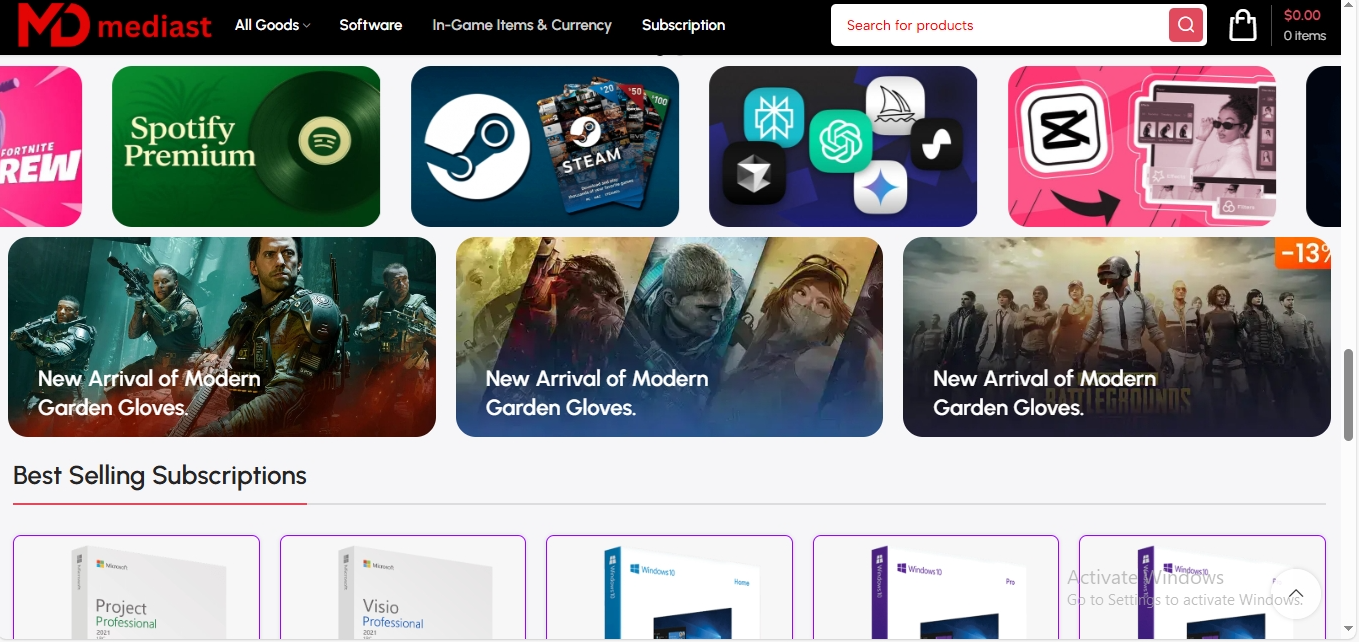Open the PUBG banner with -13% badge
This screenshot has width=1359, height=642.
[x=1116, y=336]
